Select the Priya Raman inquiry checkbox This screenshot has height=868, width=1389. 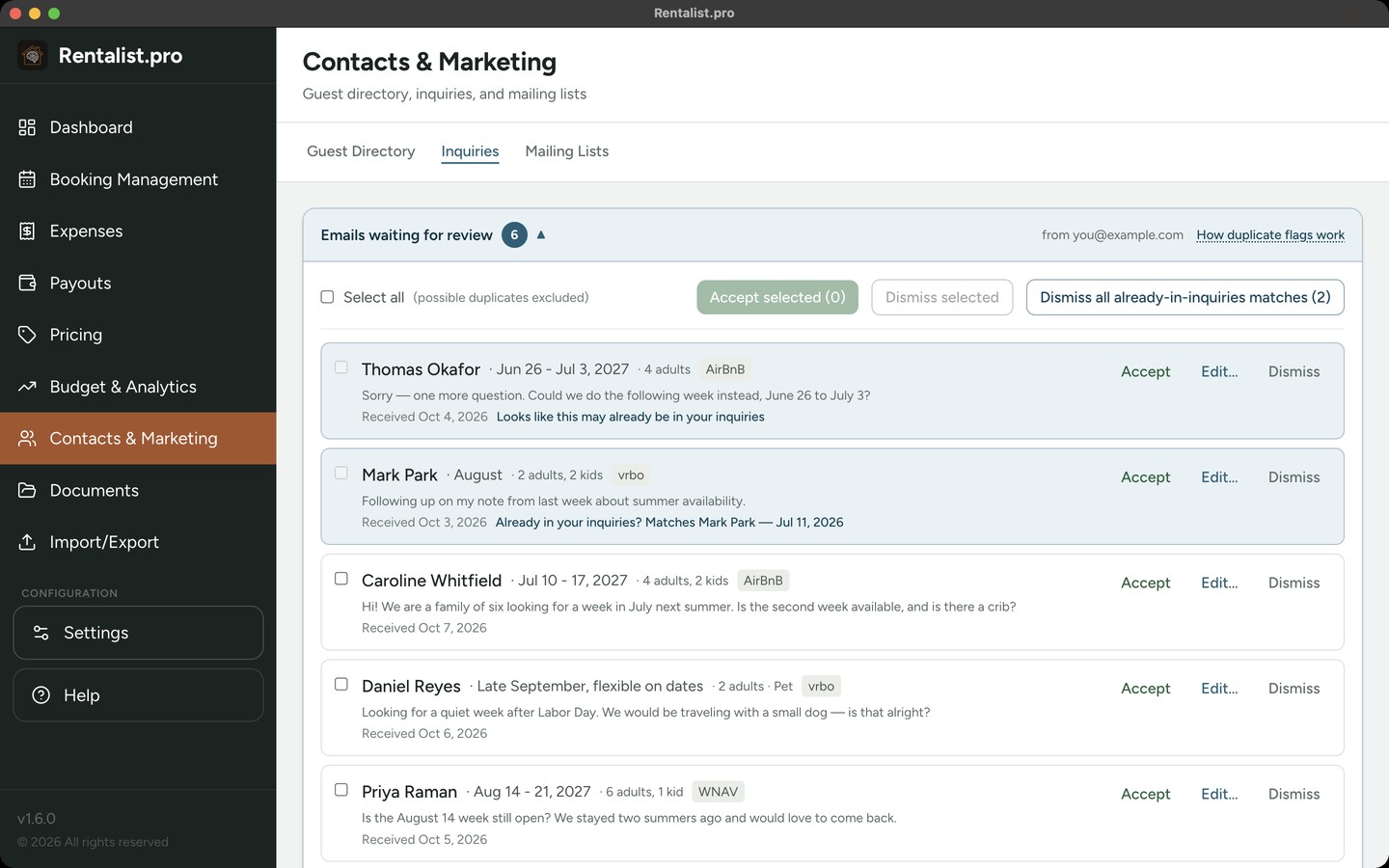pyautogui.click(x=341, y=790)
